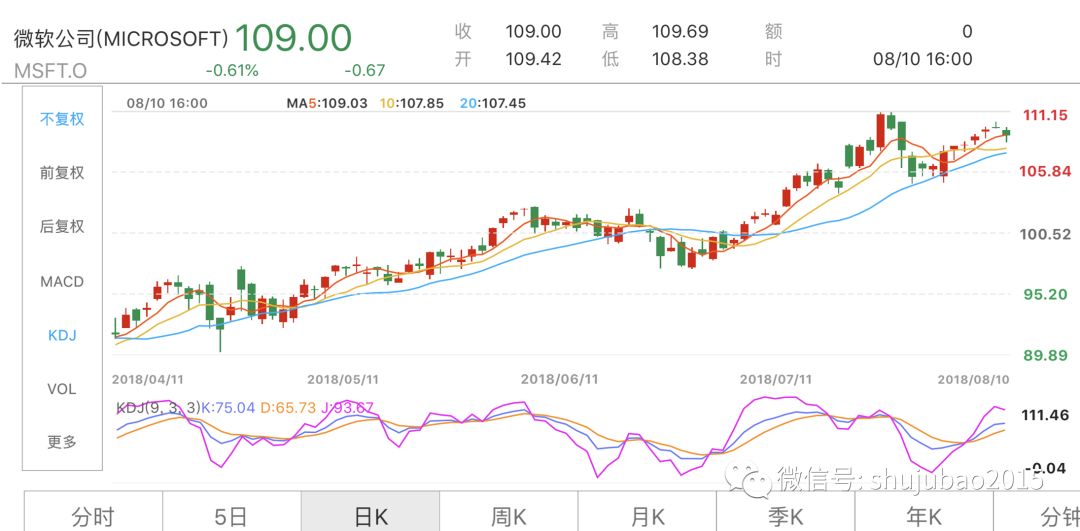The width and height of the screenshot is (1080, 531).
Task: Click the tallest red candlestick near 111.15
Action: pyautogui.click(x=880, y=131)
